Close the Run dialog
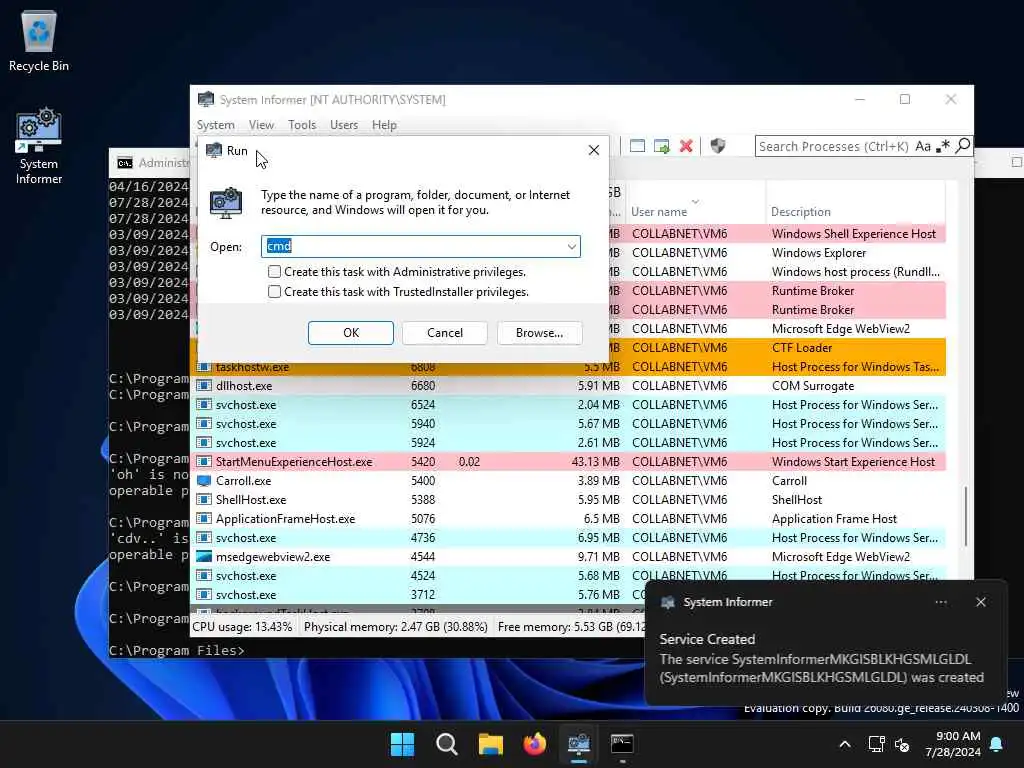The width and height of the screenshot is (1024, 768). tap(594, 150)
